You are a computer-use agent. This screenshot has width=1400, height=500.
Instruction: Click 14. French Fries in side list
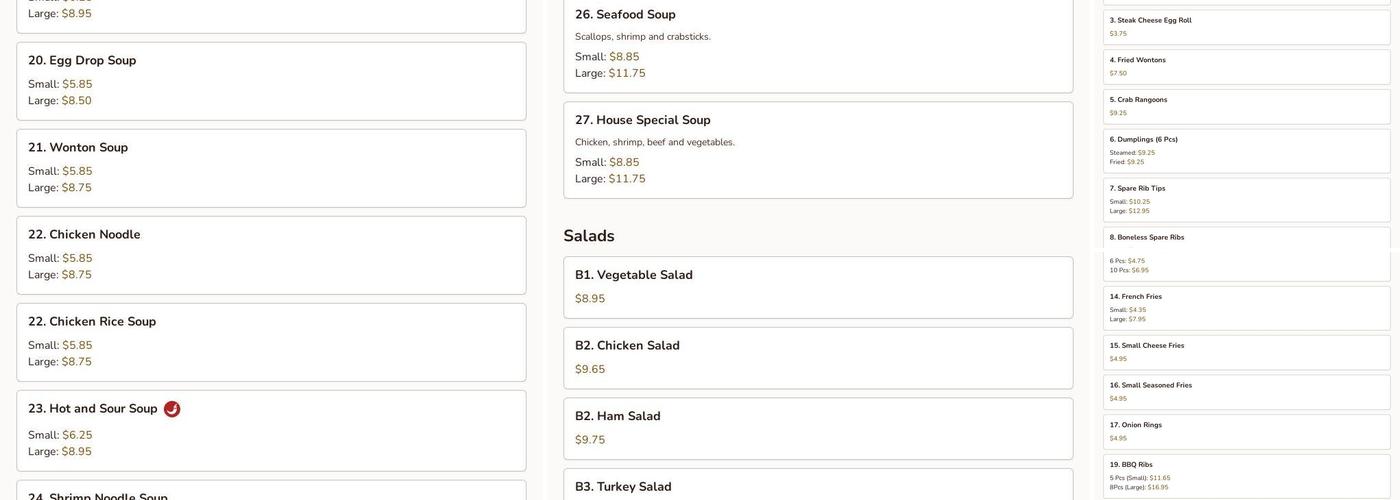(x=1246, y=308)
